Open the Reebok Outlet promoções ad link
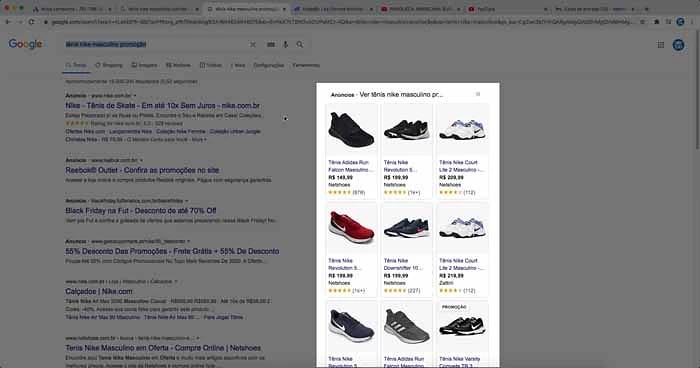The height and width of the screenshot is (368, 700). point(142,170)
